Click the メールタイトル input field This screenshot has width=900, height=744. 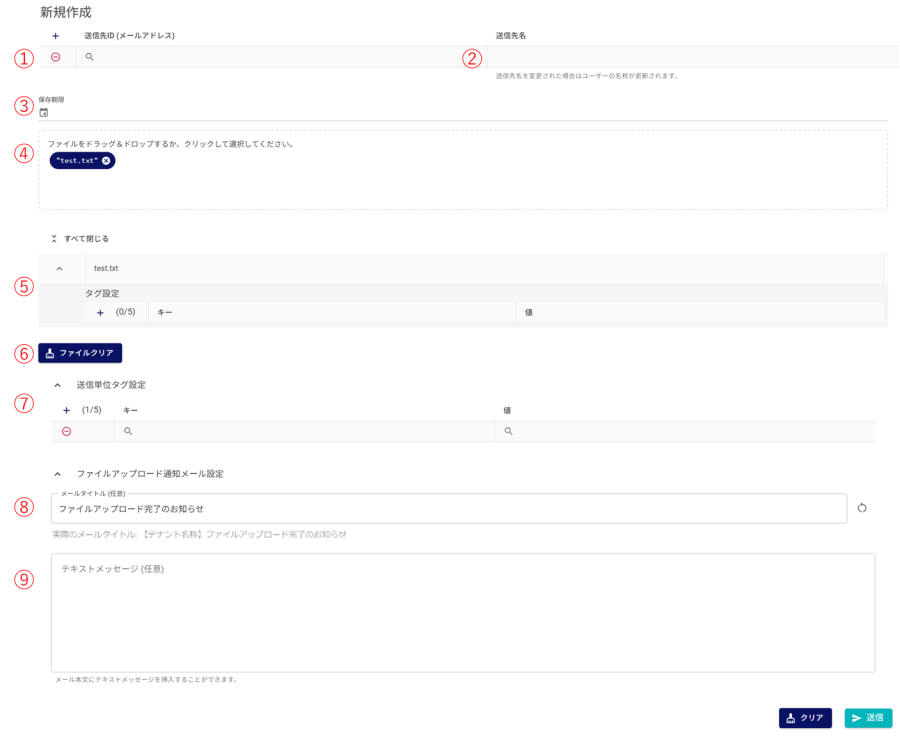click(x=448, y=509)
